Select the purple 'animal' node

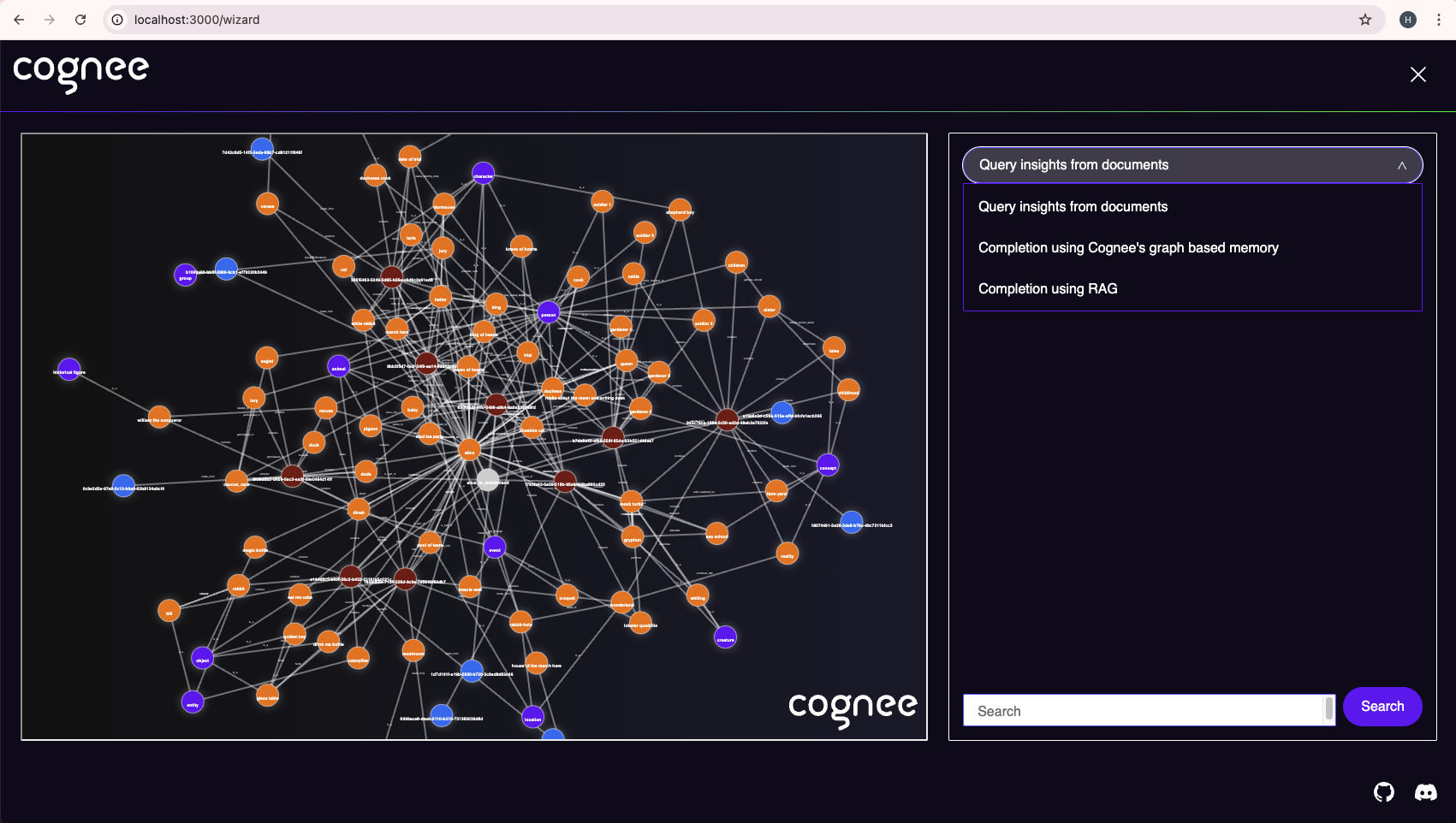[339, 366]
